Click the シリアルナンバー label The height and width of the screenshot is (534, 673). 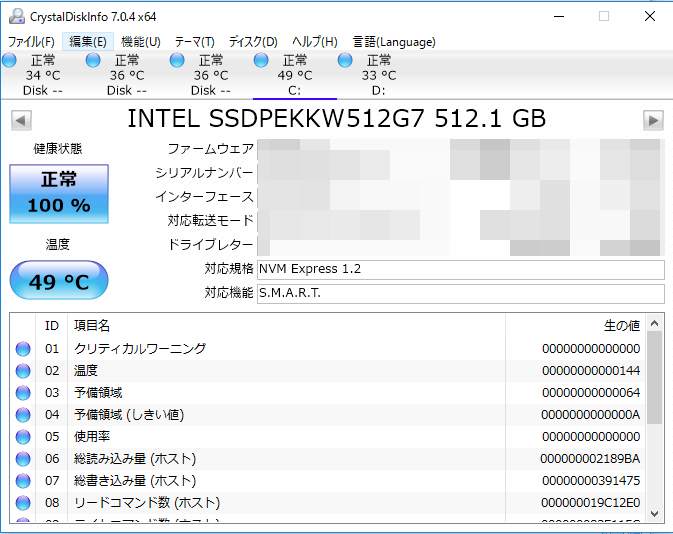[204, 173]
